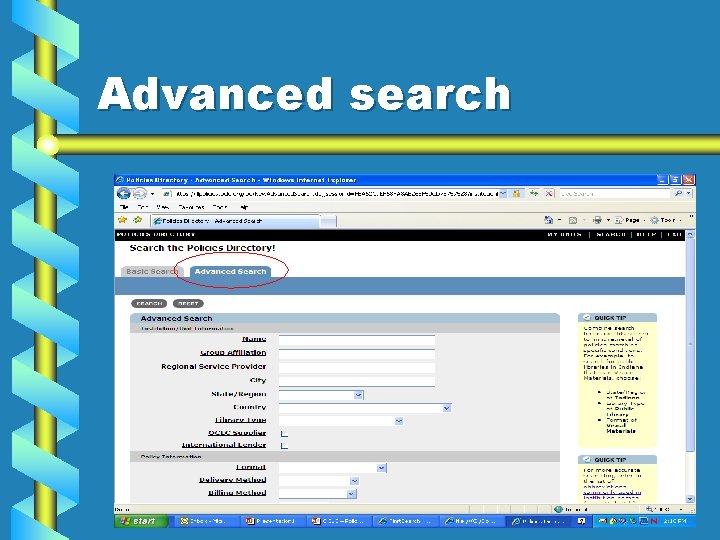Click into the Regional Service Provider field
The image size is (720, 540).
(x=357, y=368)
